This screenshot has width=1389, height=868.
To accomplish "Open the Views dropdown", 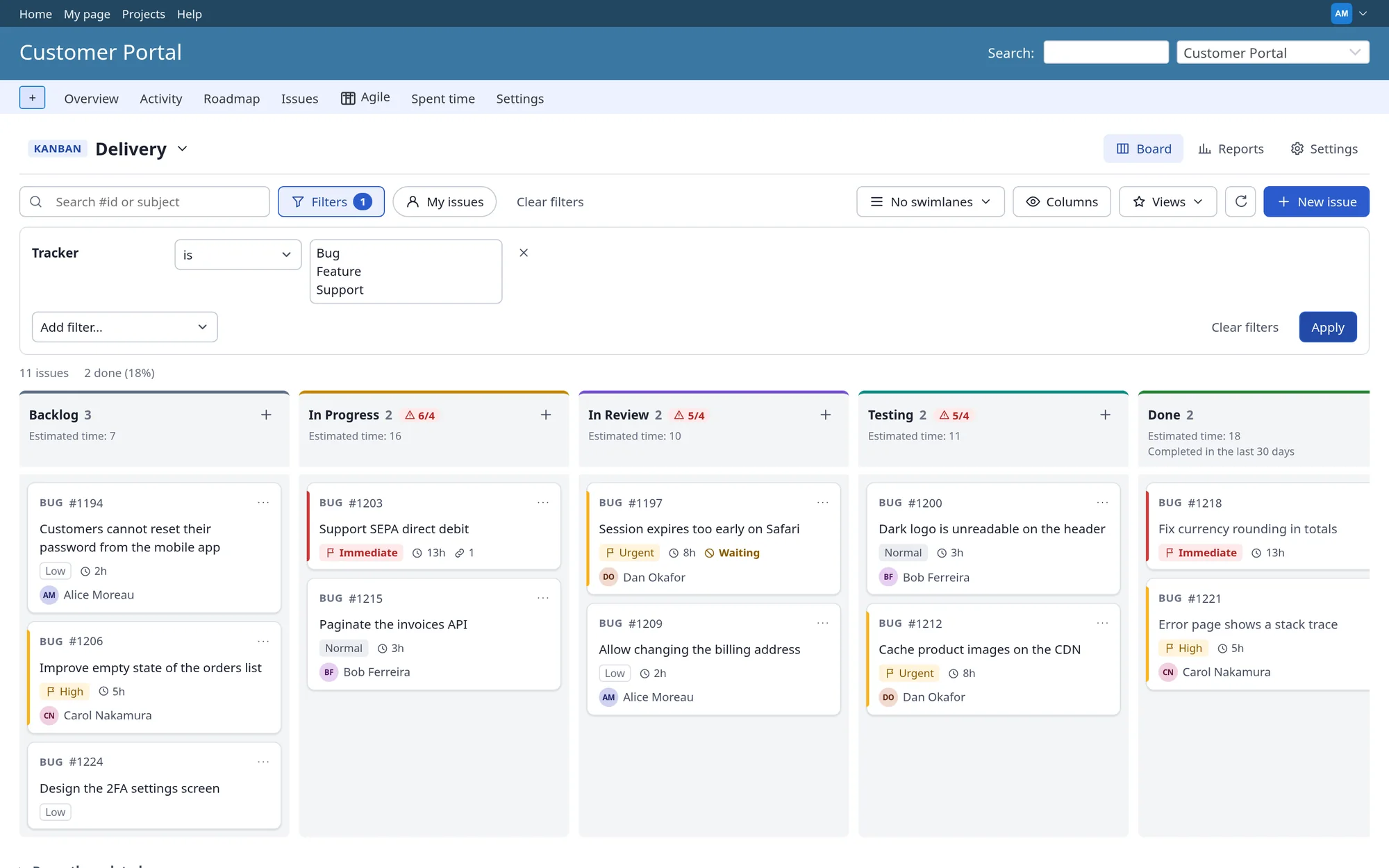I will point(1168,201).
